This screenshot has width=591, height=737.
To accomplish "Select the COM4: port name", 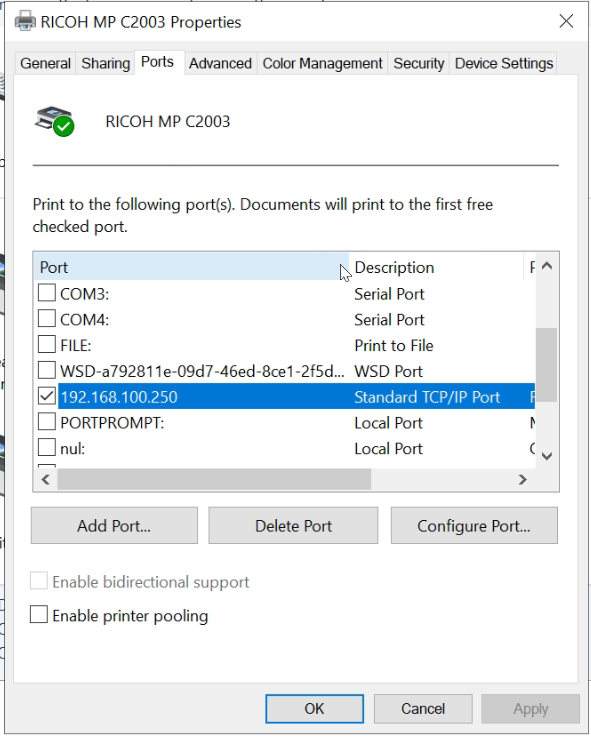I will (x=85, y=320).
